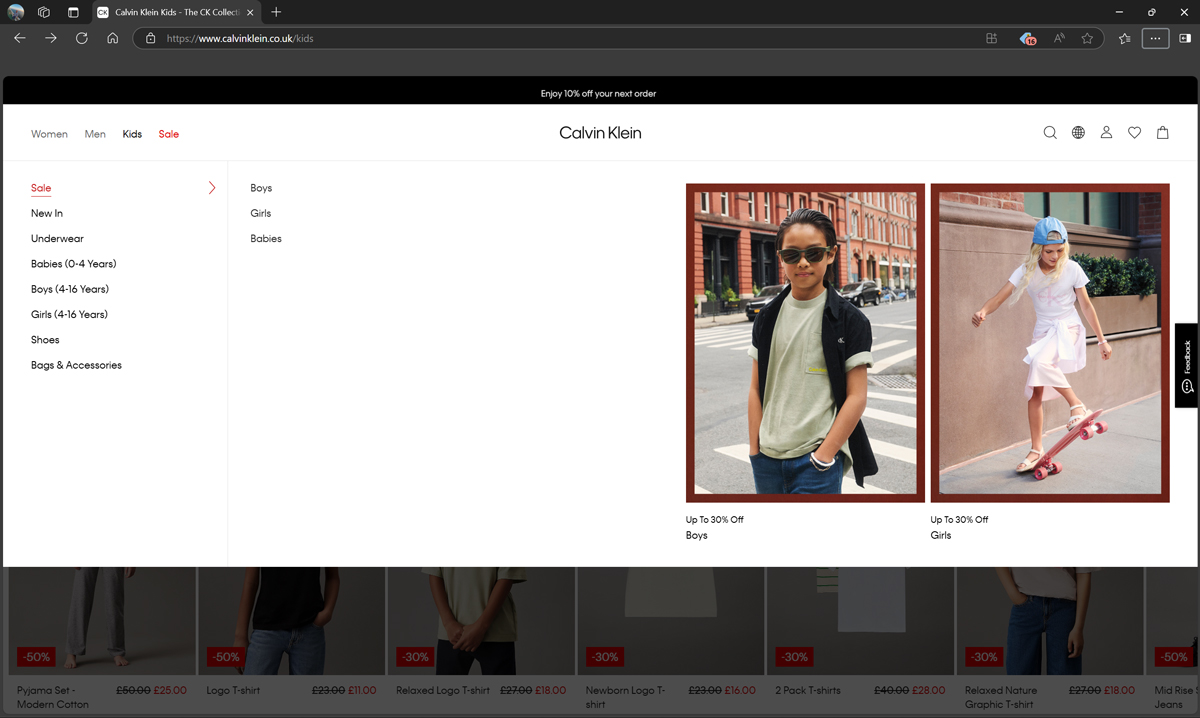
Task: Open the shopping bag icon
Action: 1162,133
